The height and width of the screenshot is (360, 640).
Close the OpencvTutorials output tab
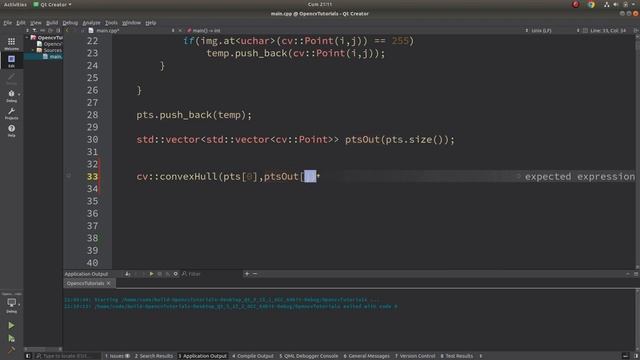[x=109, y=283]
